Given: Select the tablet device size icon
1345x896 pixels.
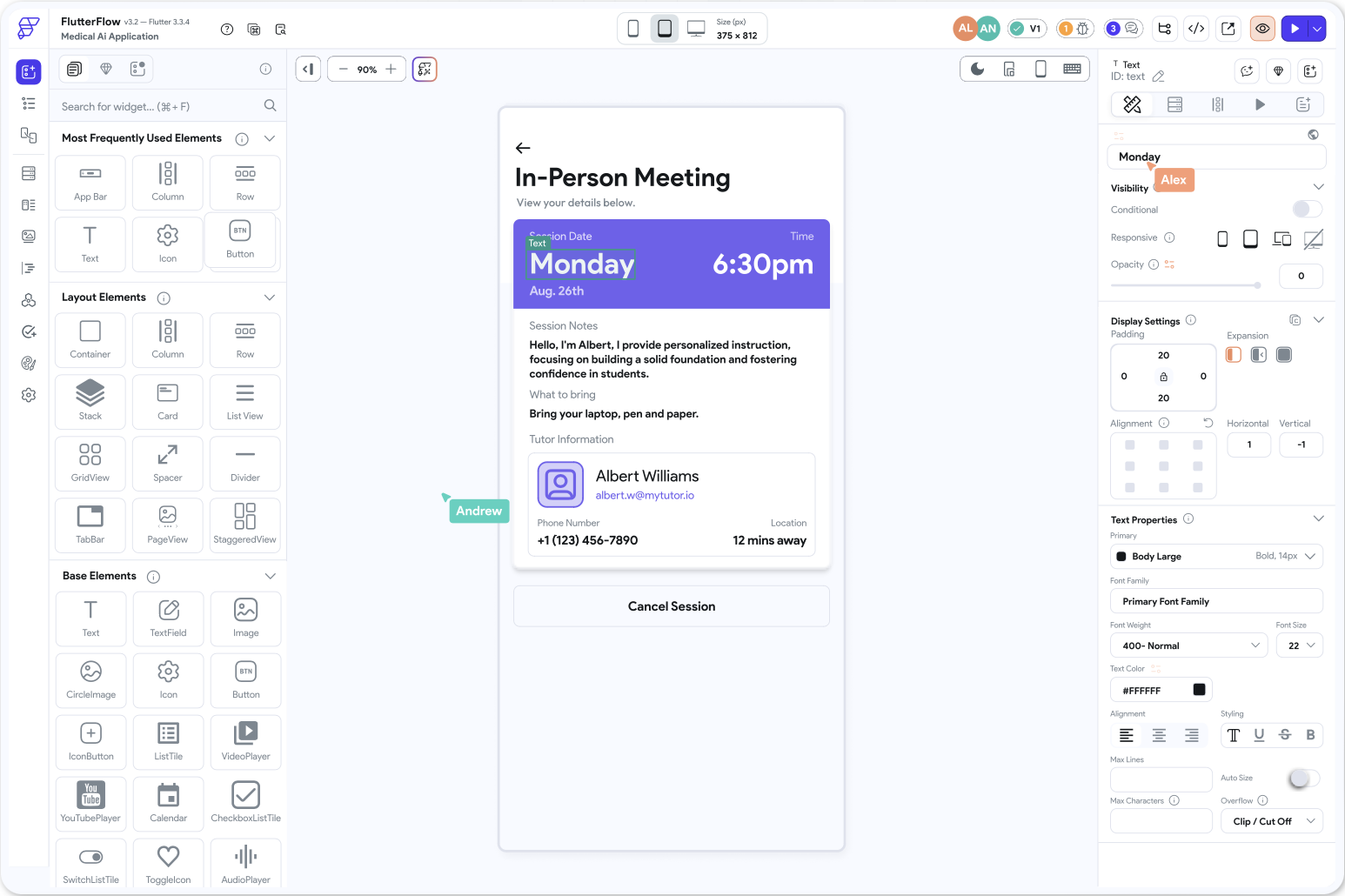Looking at the screenshot, I should click(x=665, y=29).
